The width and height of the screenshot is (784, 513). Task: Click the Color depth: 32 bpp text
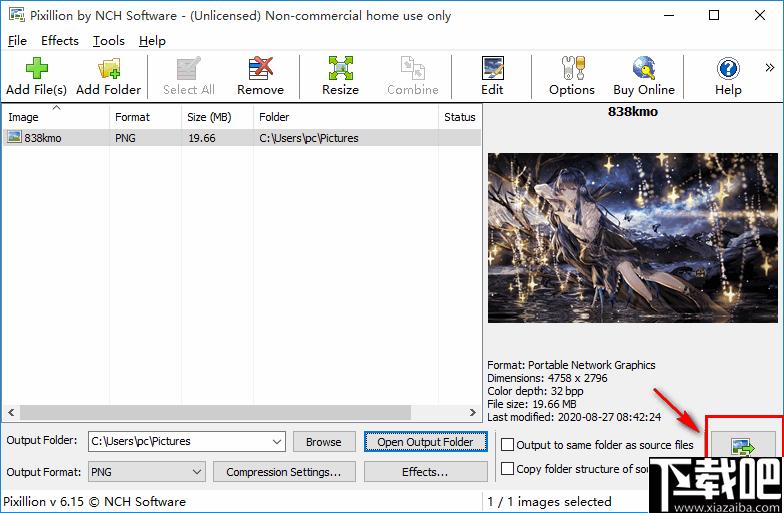535,391
